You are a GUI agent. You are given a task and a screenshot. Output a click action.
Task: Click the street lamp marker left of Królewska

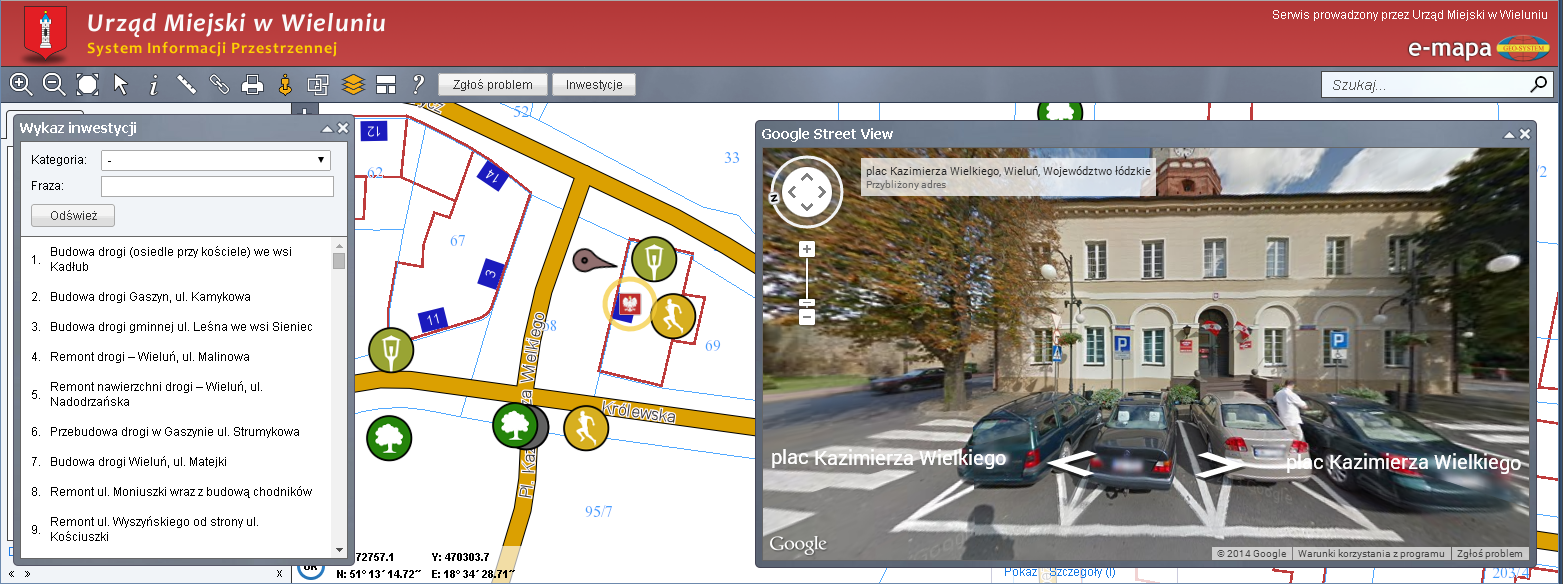click(x=390, y=349)
